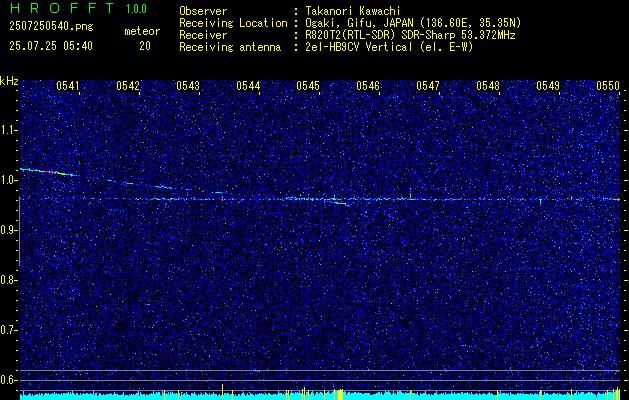Click the kHz axis unit label
This screenshot has width=629, height=400.
pyautogui.click(x=9, y=81)
